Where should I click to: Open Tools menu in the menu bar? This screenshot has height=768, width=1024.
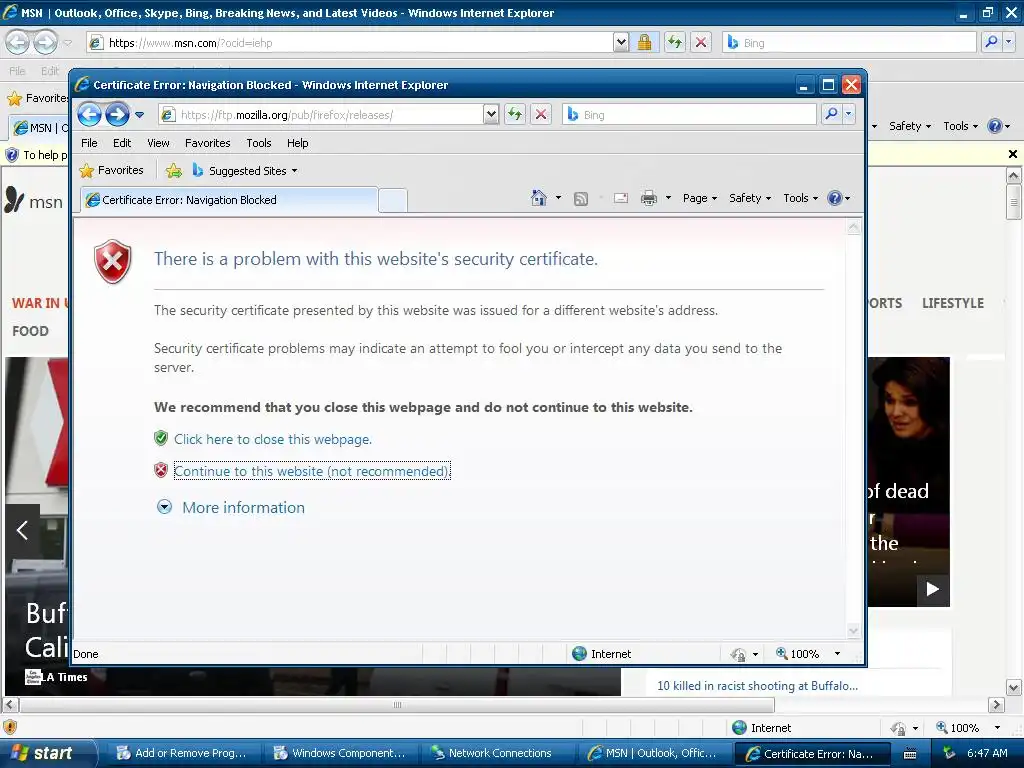tap(259, 143)
